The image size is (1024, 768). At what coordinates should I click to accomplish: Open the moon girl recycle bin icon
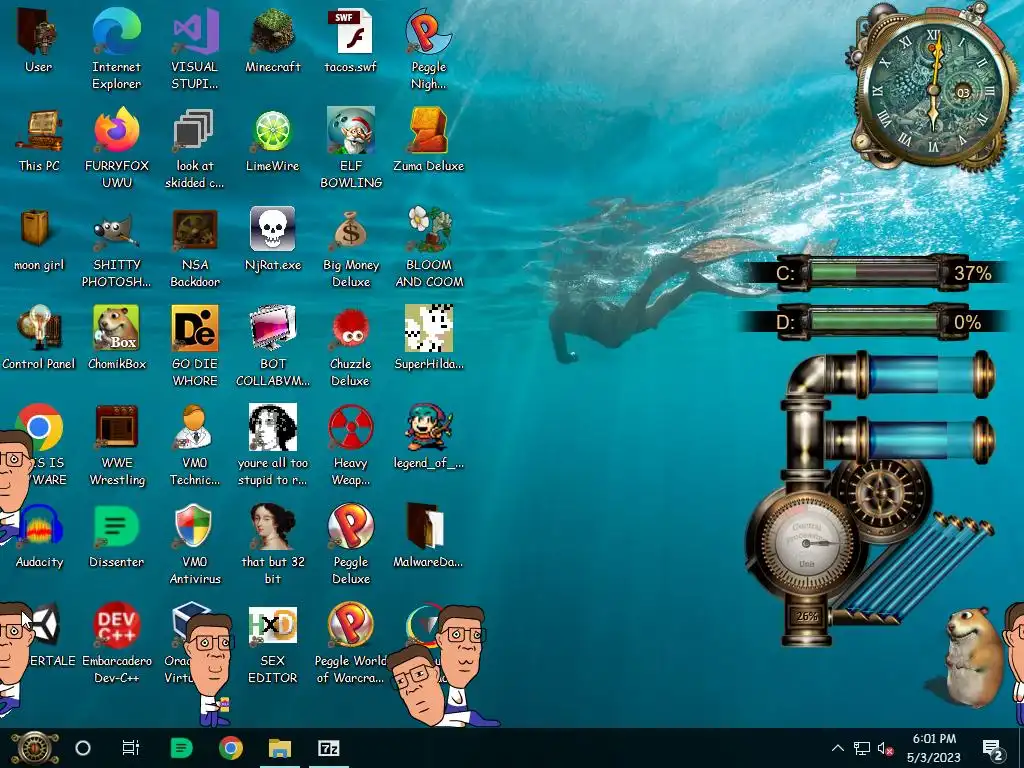pos(39,240)
